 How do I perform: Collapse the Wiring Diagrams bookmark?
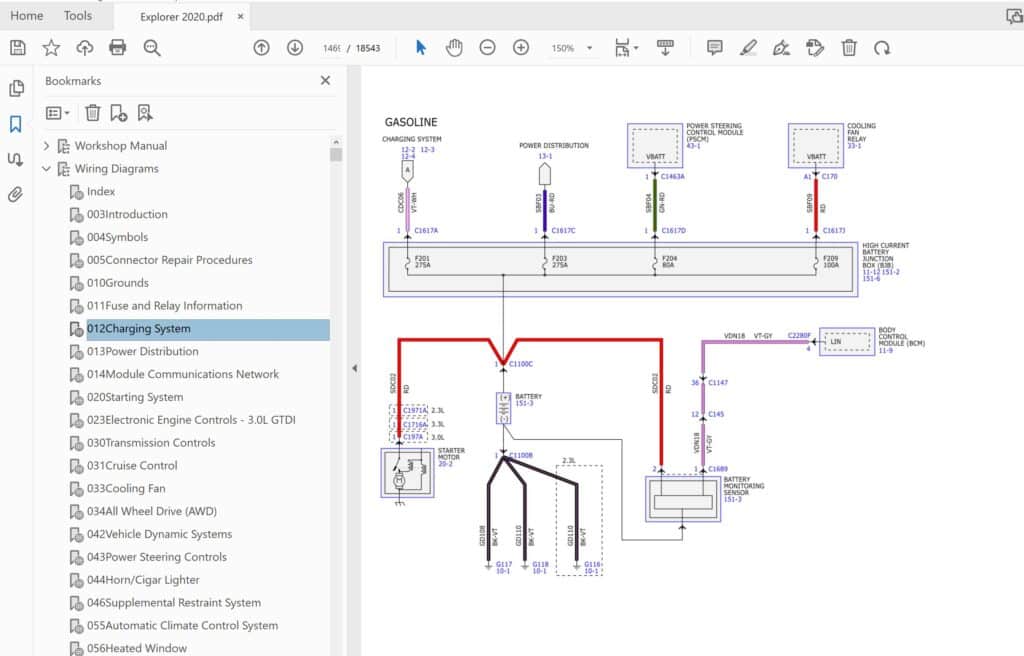tap(46, 169)
